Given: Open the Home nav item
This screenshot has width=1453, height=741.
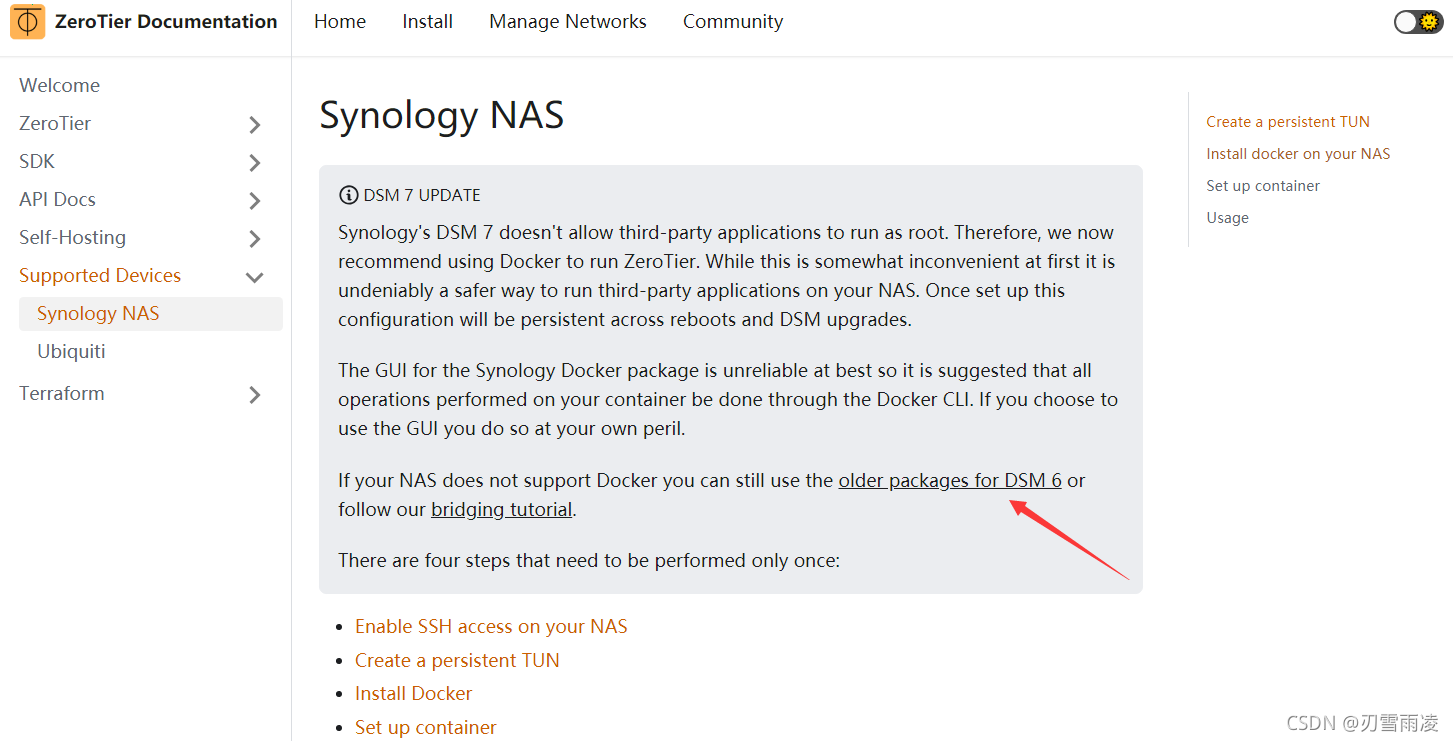Looking at the screenshot, I should [340, 21].
